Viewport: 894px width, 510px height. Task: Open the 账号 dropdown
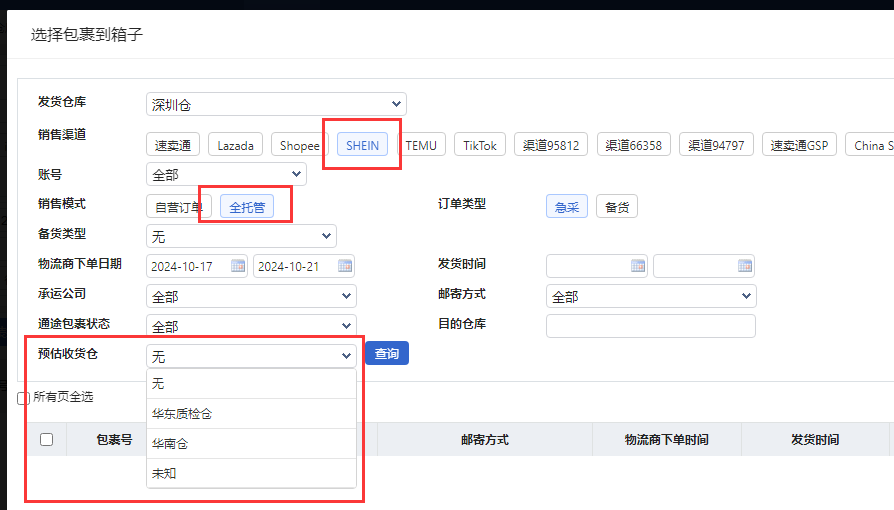(225, 175)
